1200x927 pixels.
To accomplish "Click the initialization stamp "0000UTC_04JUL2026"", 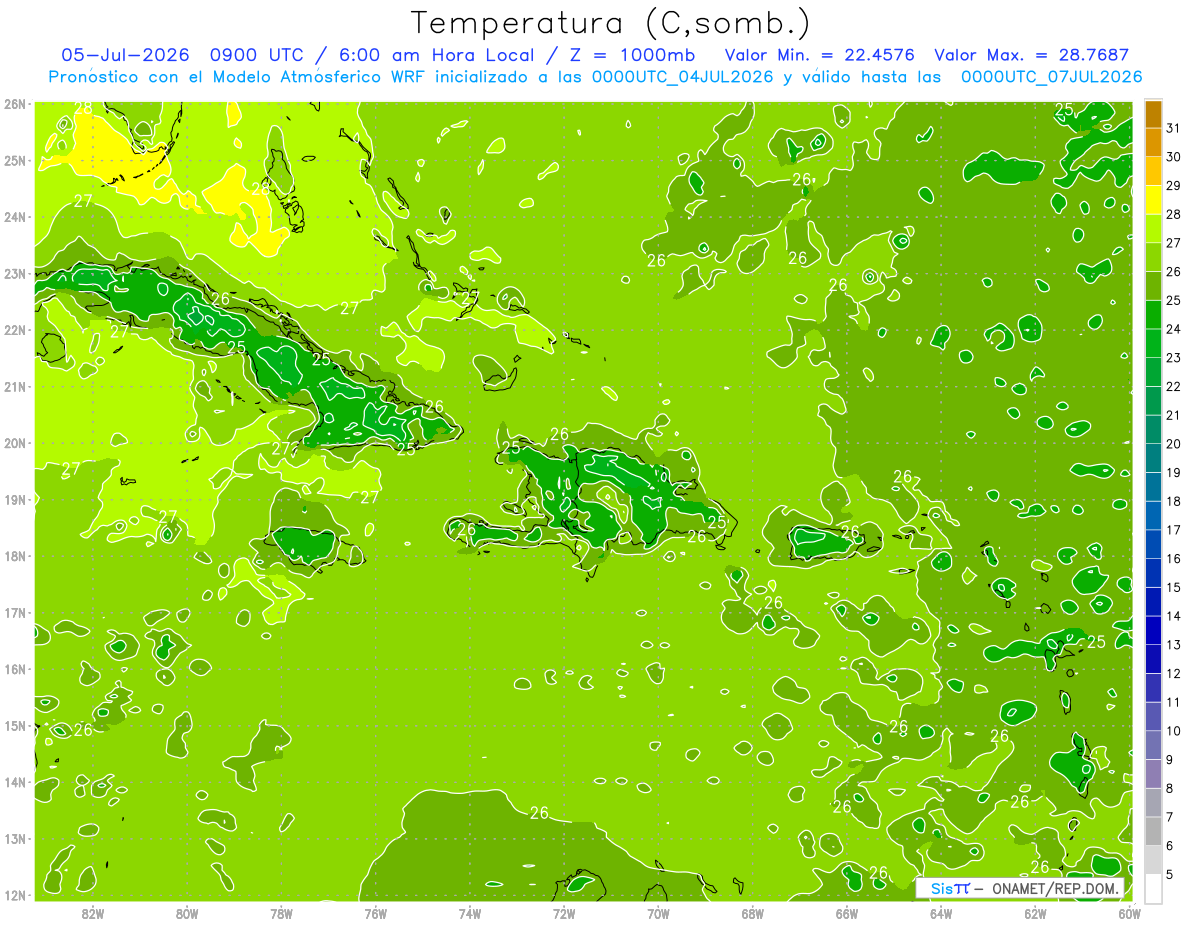I will 683,77.
